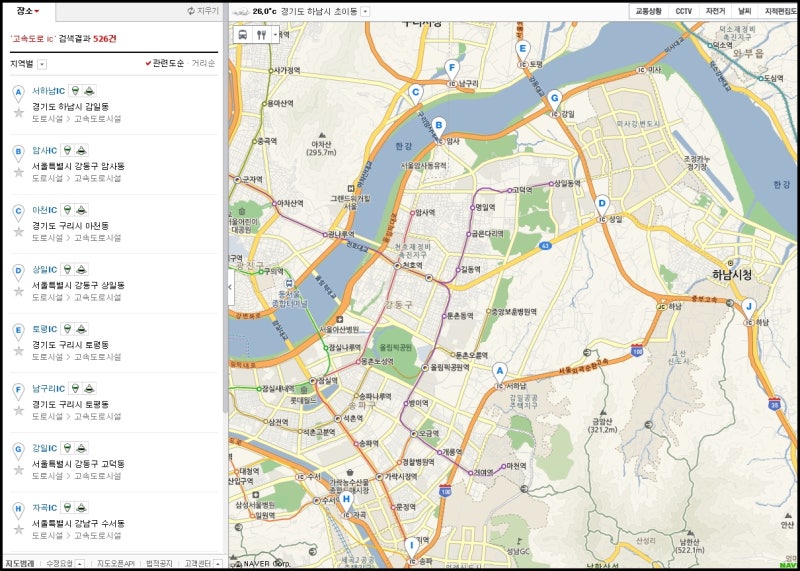Image resolution: width=800 pixels, height=571 pixels.
Task: Collapse the side panel with the arrow handle
Action: pos(231,287)
